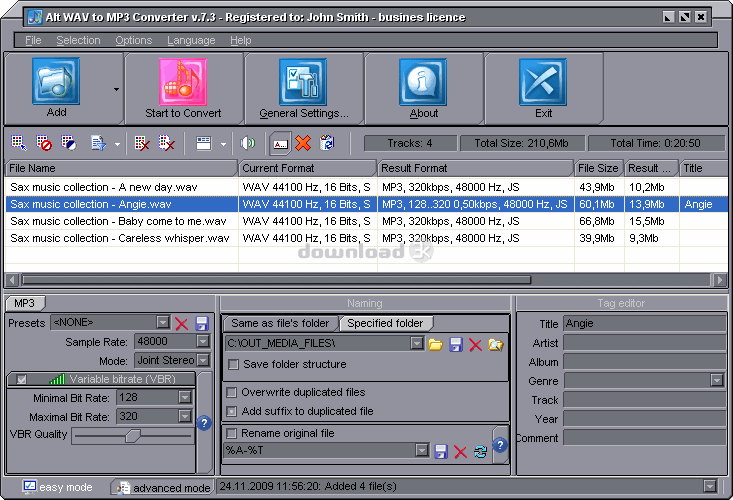Enable Rename original file checkbox
Viewport: 733px width, 500px height.
click(231, 433)
